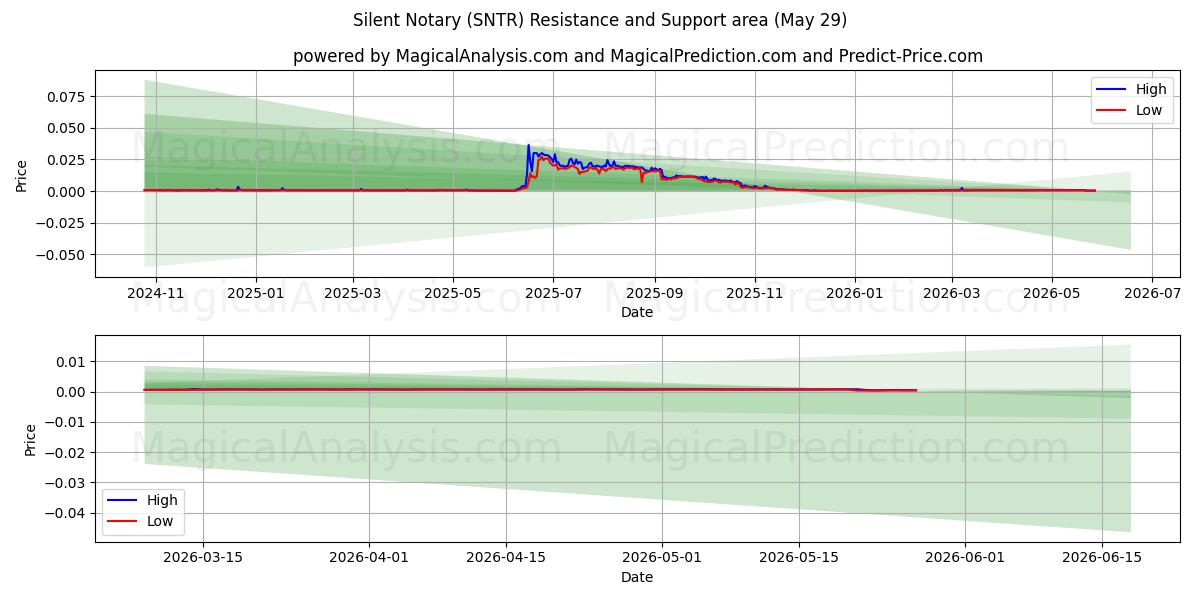Click the '2025-01' x-axis tick label
The image size is (1200, 600).
pos(256,293)
